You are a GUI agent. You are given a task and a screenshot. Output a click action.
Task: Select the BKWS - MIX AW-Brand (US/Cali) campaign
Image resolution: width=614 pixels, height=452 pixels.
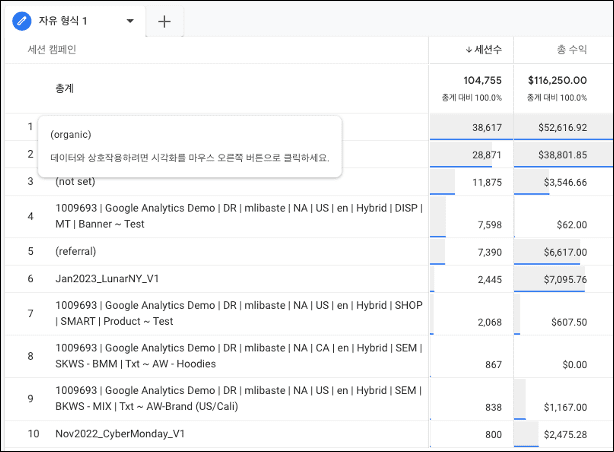(239, 398)
